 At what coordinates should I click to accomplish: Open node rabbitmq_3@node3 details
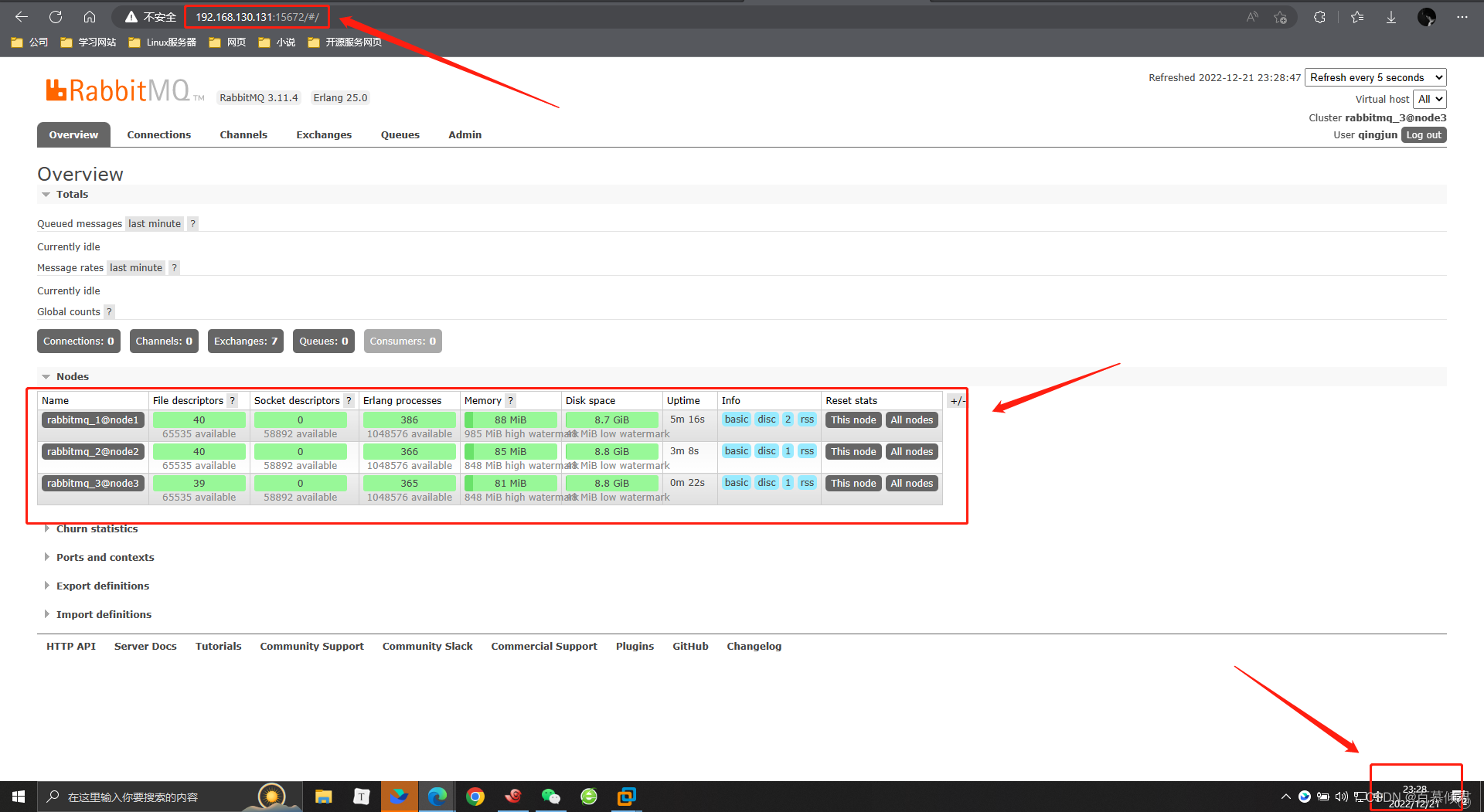pos(93,484)
